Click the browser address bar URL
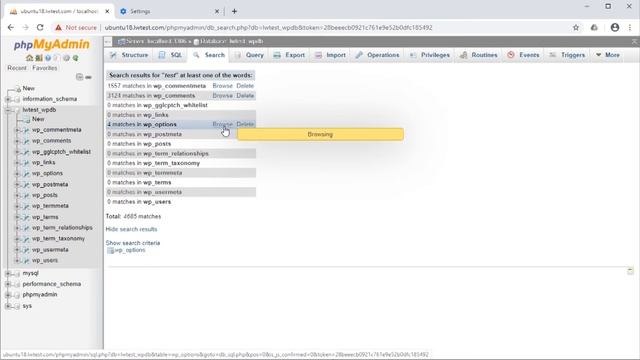The width and height of the screenshot is (640, 360). 268,28
